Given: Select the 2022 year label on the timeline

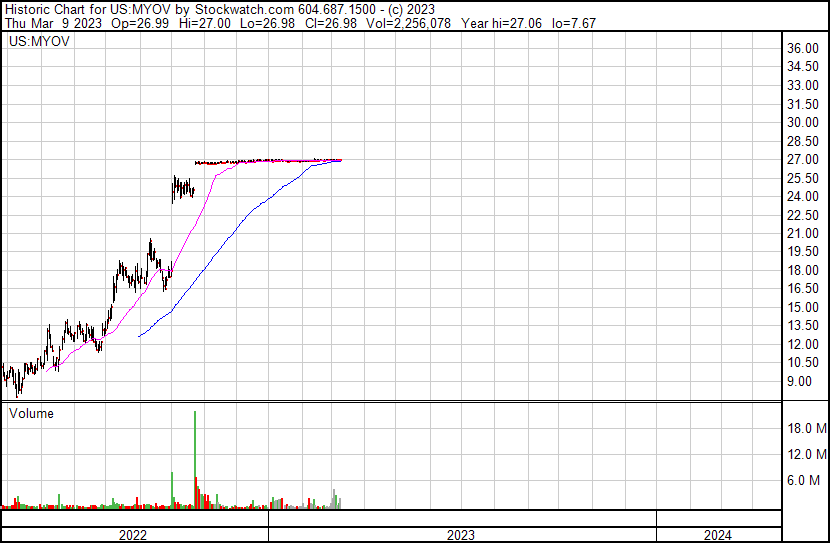Looking at the screenshot, I should pos(133,535).
